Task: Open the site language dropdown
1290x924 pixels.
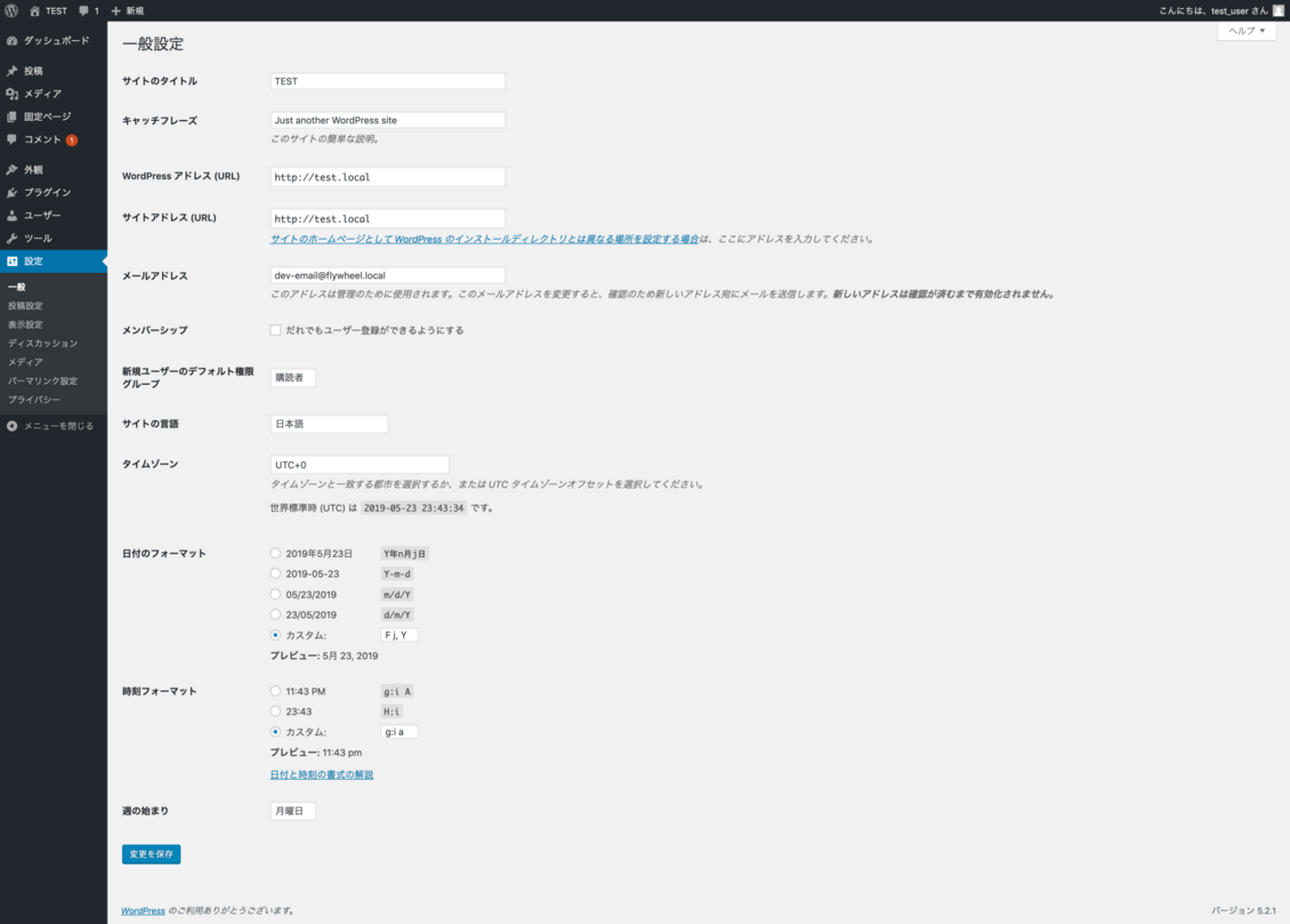Action: coord(329,424)
